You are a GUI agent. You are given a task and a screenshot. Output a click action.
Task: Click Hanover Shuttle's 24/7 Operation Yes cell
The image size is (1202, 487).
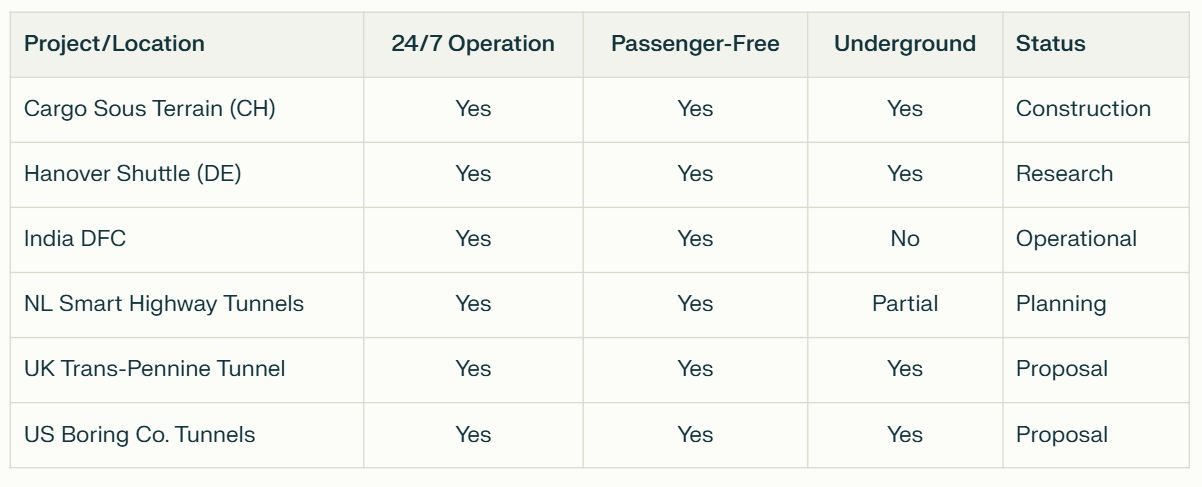473,174
